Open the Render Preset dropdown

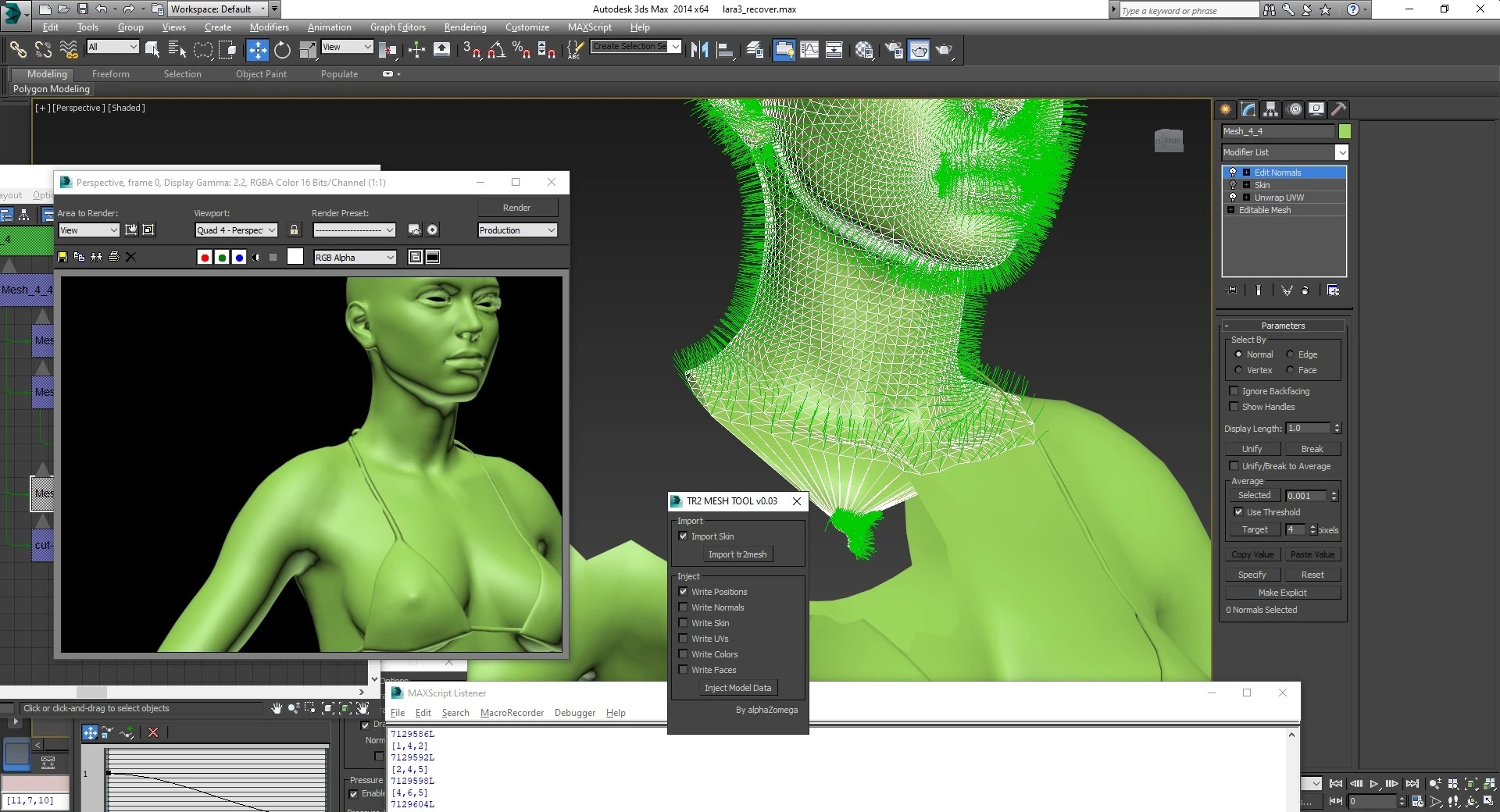(354, 230)
